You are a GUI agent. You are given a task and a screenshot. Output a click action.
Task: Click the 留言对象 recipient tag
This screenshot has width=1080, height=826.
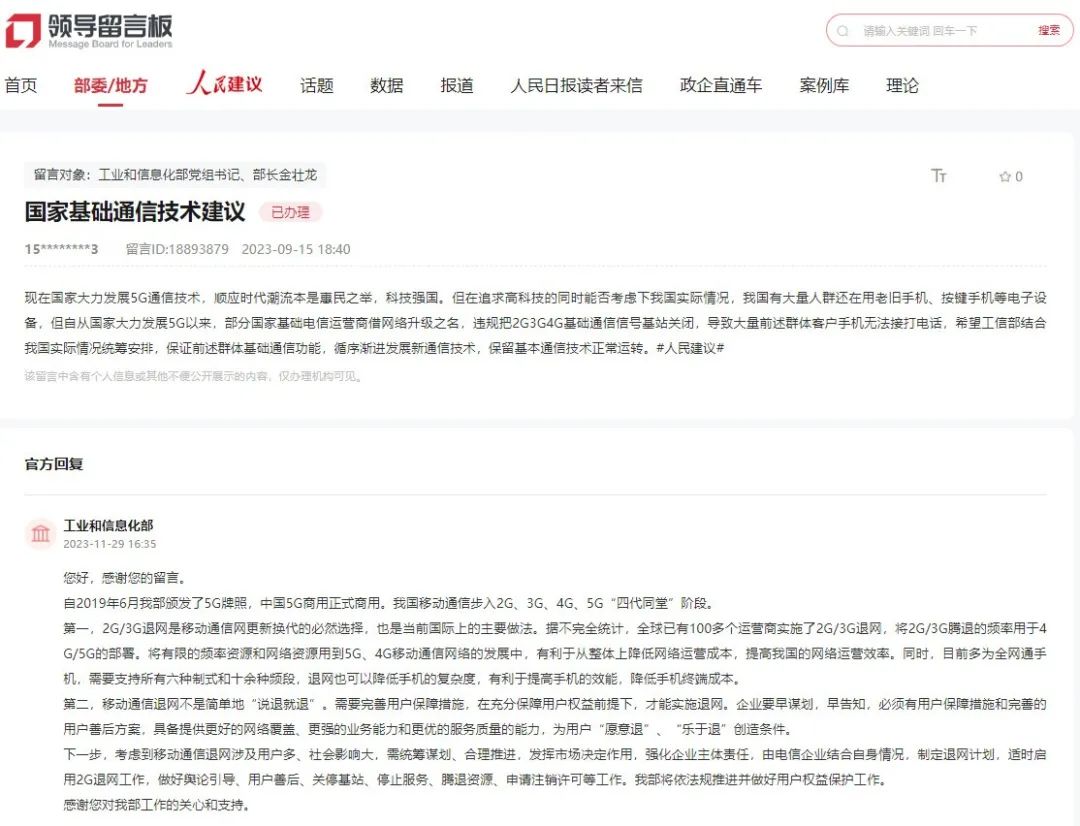pyautogui.click(x=182, y=175)
